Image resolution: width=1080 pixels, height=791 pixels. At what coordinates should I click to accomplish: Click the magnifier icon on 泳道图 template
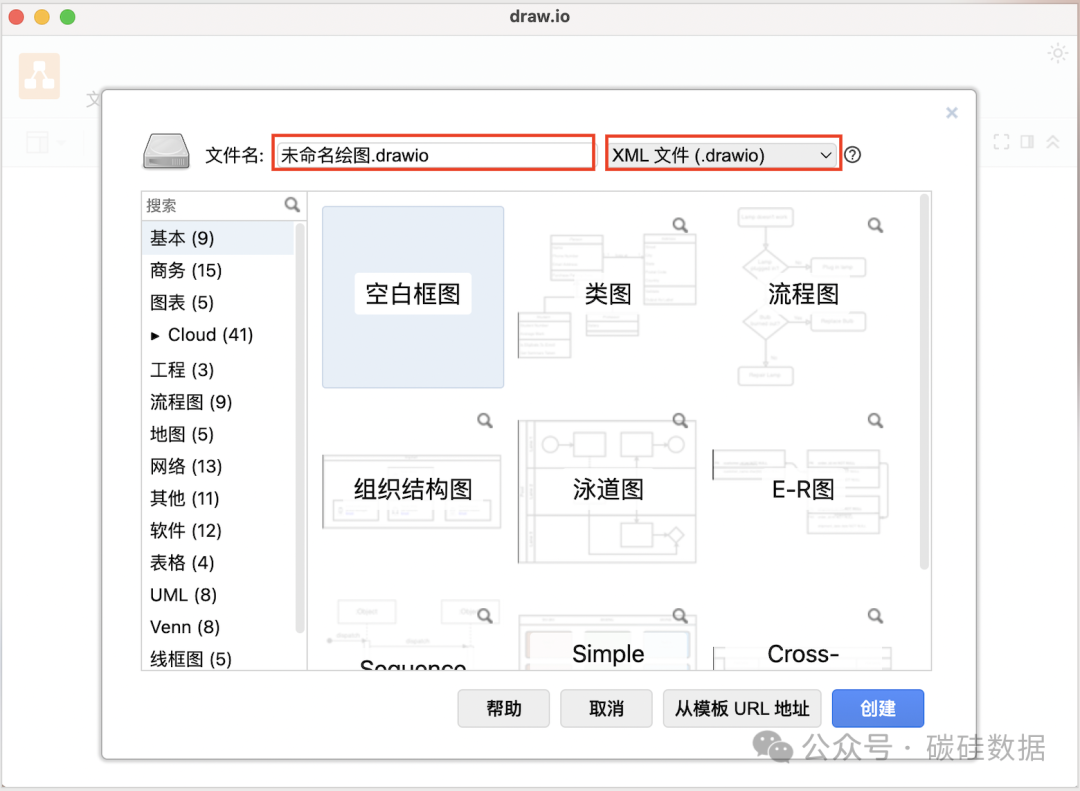(680, 421)
